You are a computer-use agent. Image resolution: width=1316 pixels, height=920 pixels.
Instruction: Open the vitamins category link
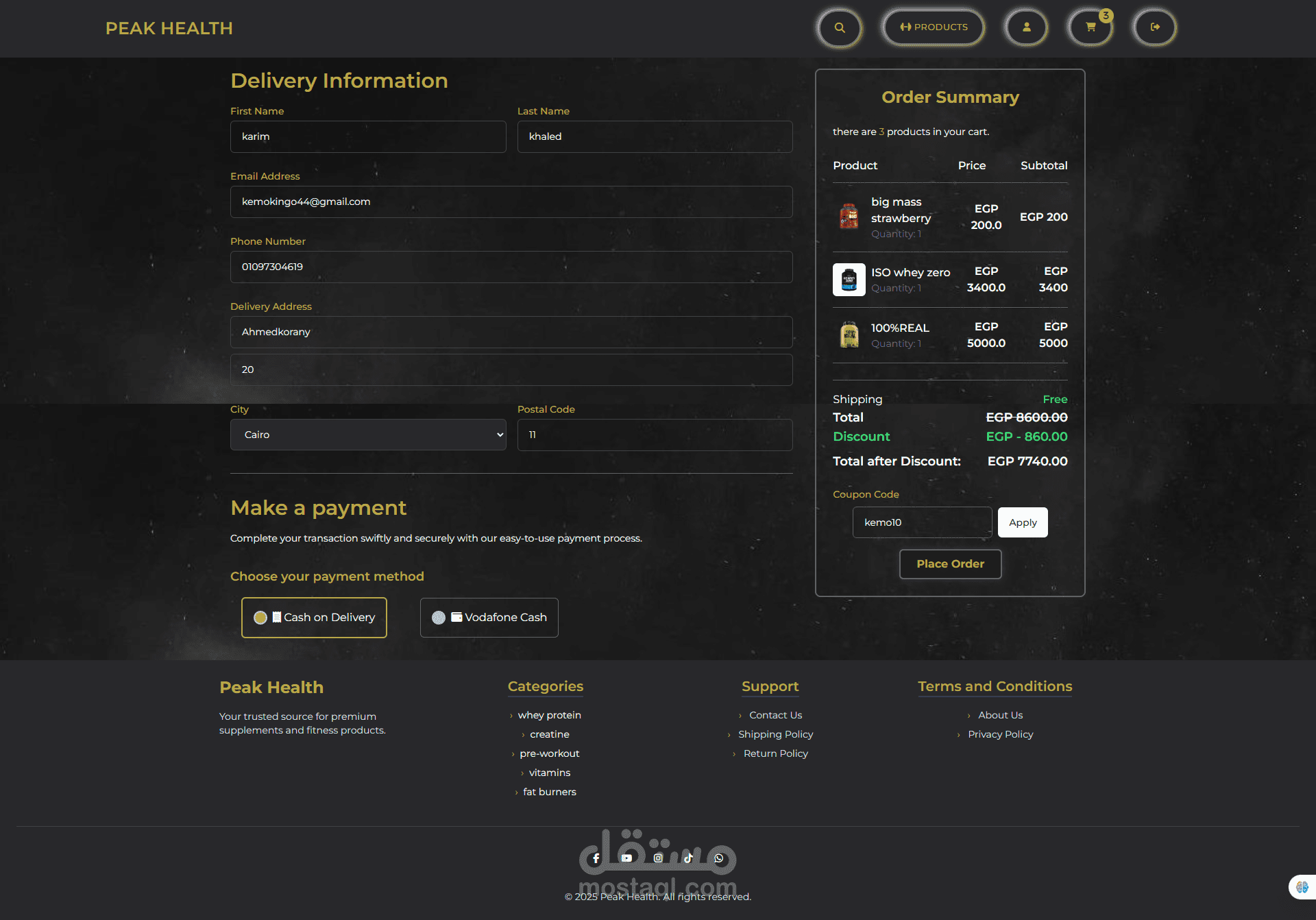click(x=550, y=773)
